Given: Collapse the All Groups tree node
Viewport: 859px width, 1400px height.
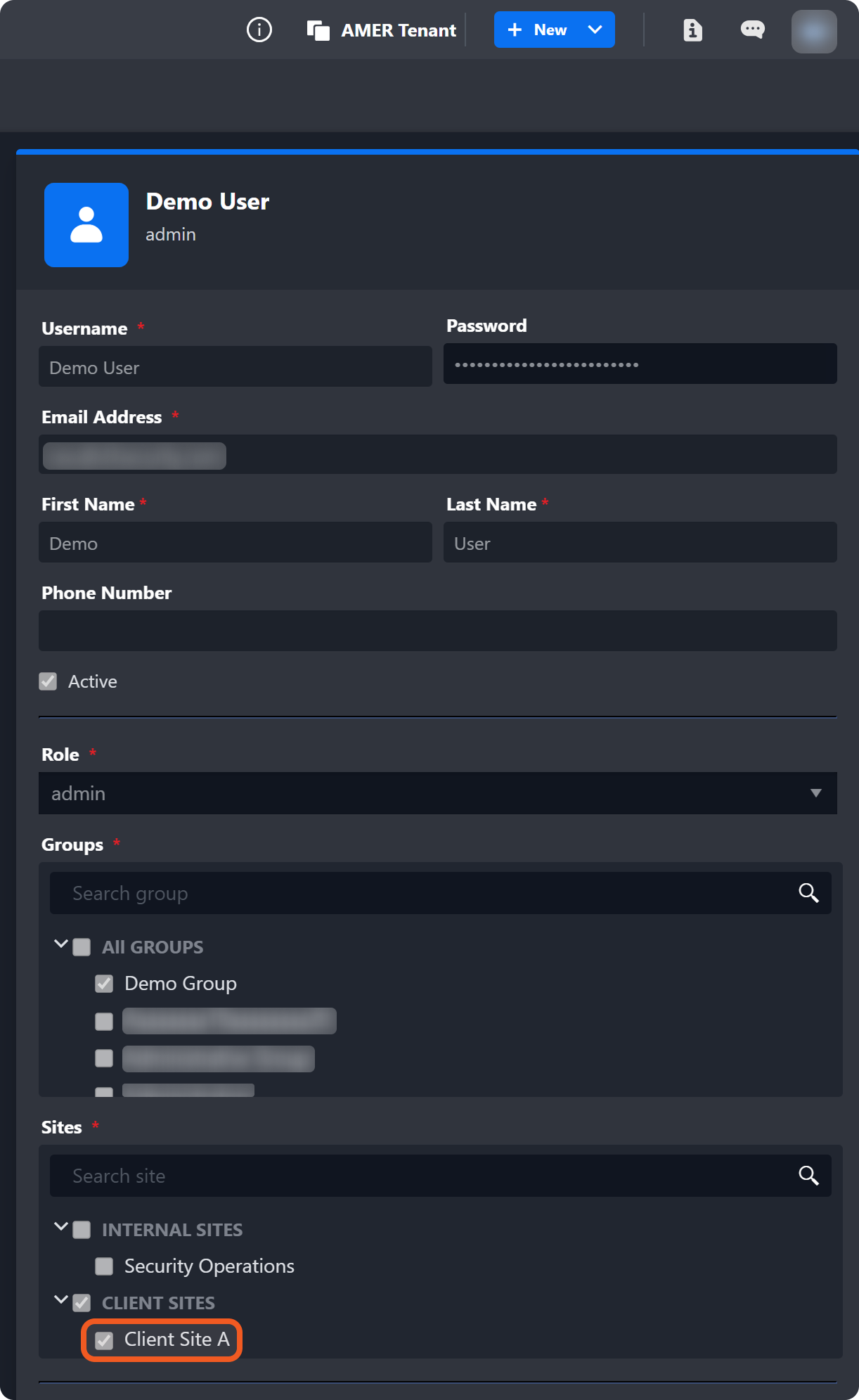Looking at the screenshot, I should click(61, 944).
